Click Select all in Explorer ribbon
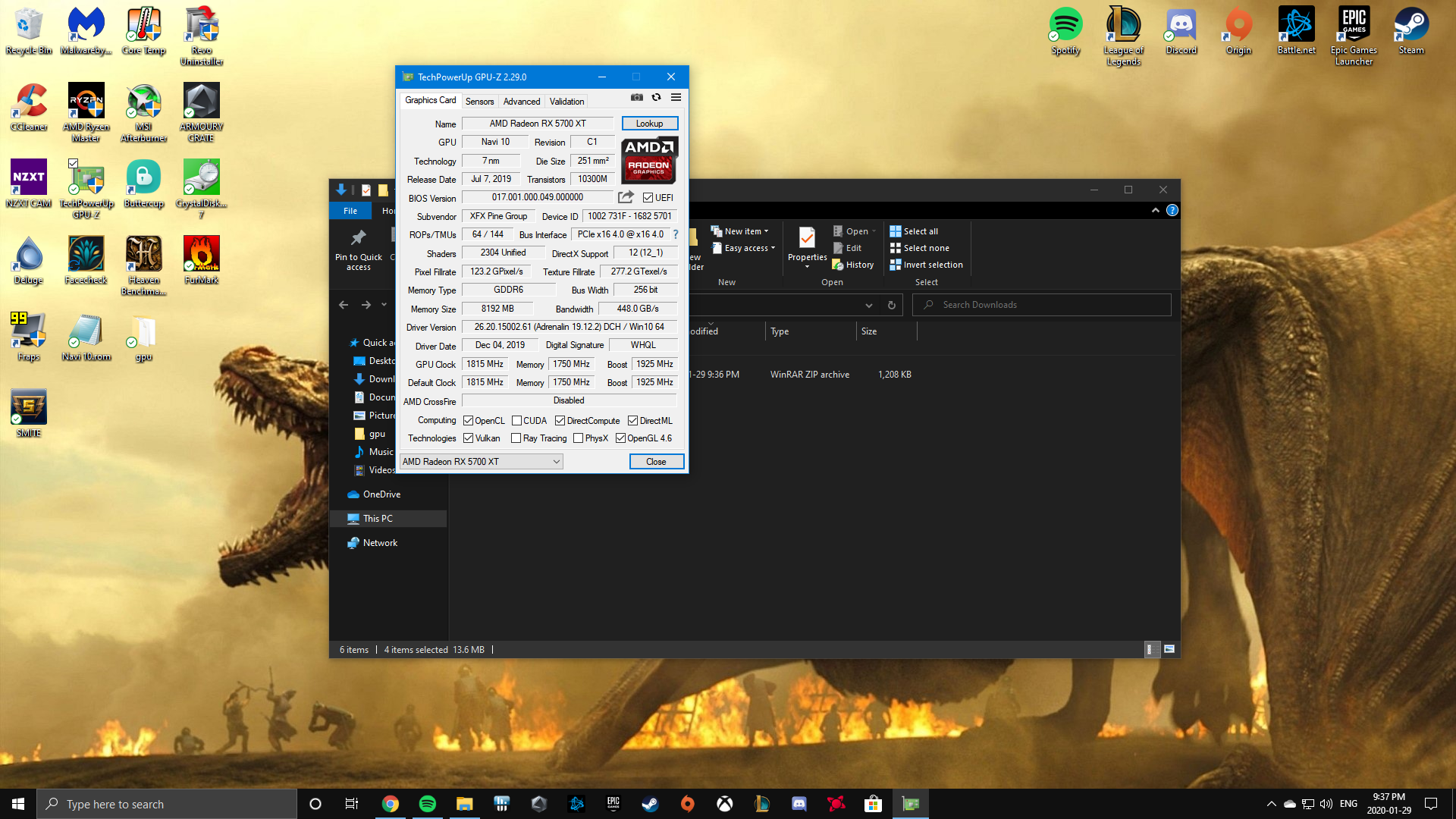Viewport: 1456px width, 819px height. tap(914, 231)
